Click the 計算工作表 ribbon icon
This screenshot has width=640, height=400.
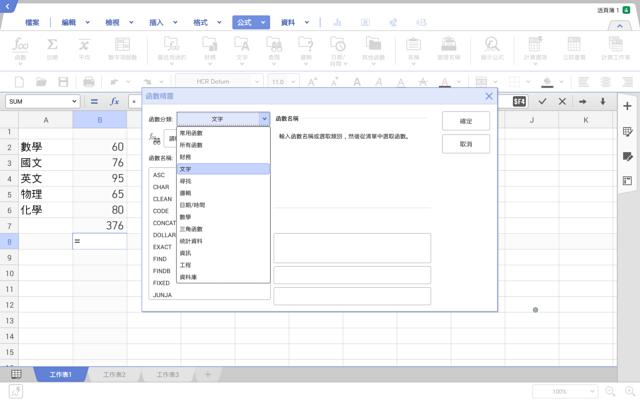(x=616, y=48)
